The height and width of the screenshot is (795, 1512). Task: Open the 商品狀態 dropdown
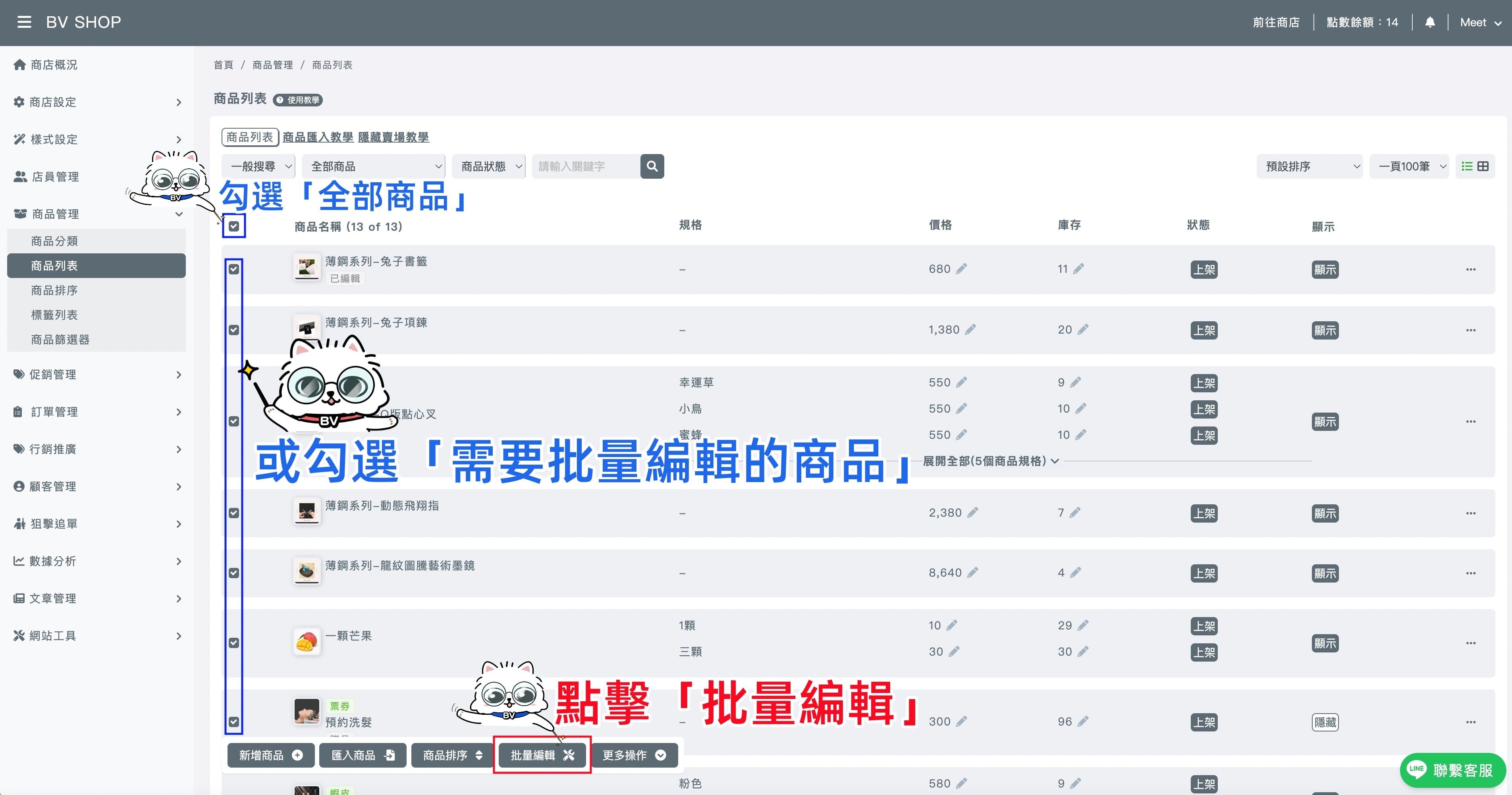[488, 166]
